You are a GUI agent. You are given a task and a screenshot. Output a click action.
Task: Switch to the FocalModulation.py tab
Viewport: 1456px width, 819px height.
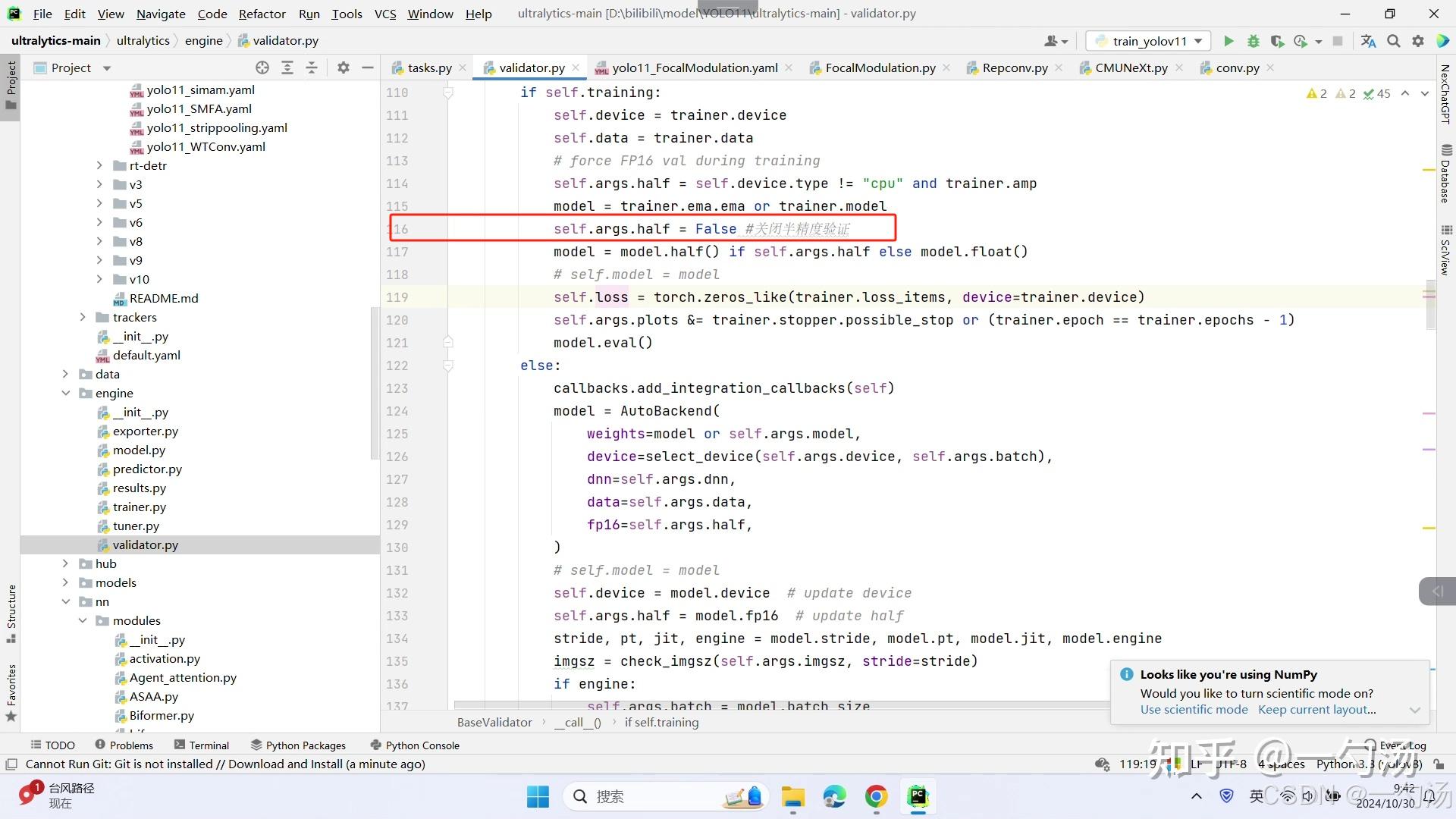tap(880, 67)
